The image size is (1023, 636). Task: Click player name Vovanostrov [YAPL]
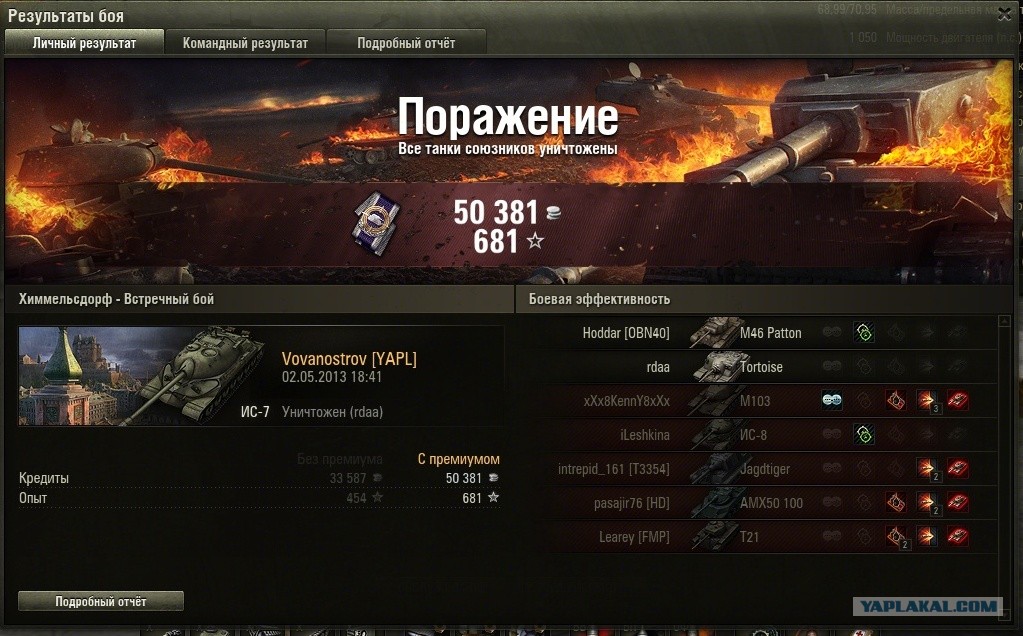point(349,359)
